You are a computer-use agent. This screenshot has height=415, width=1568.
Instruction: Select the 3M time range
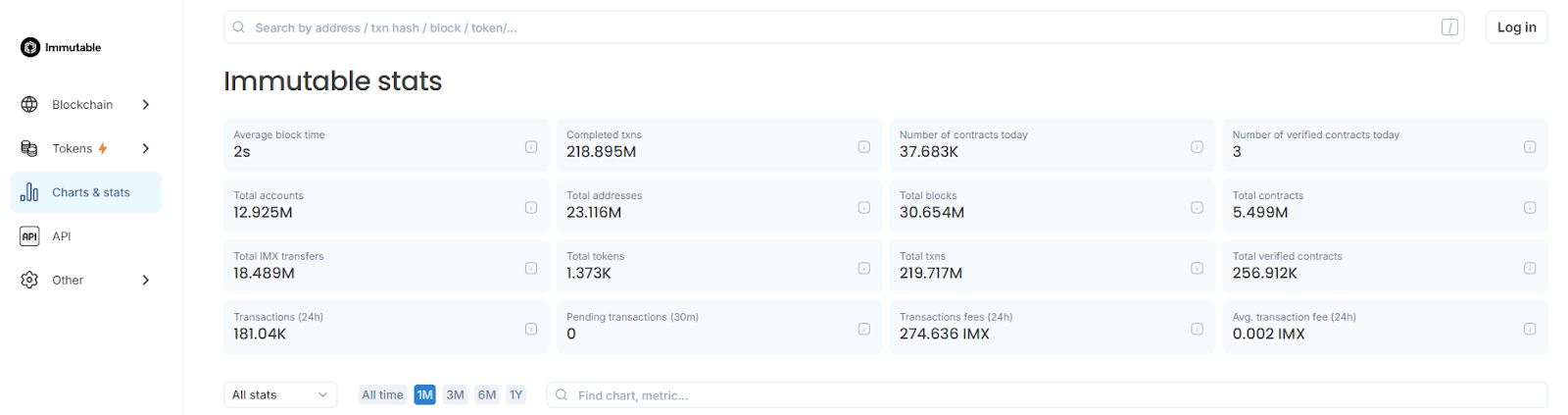pos(455,395)
